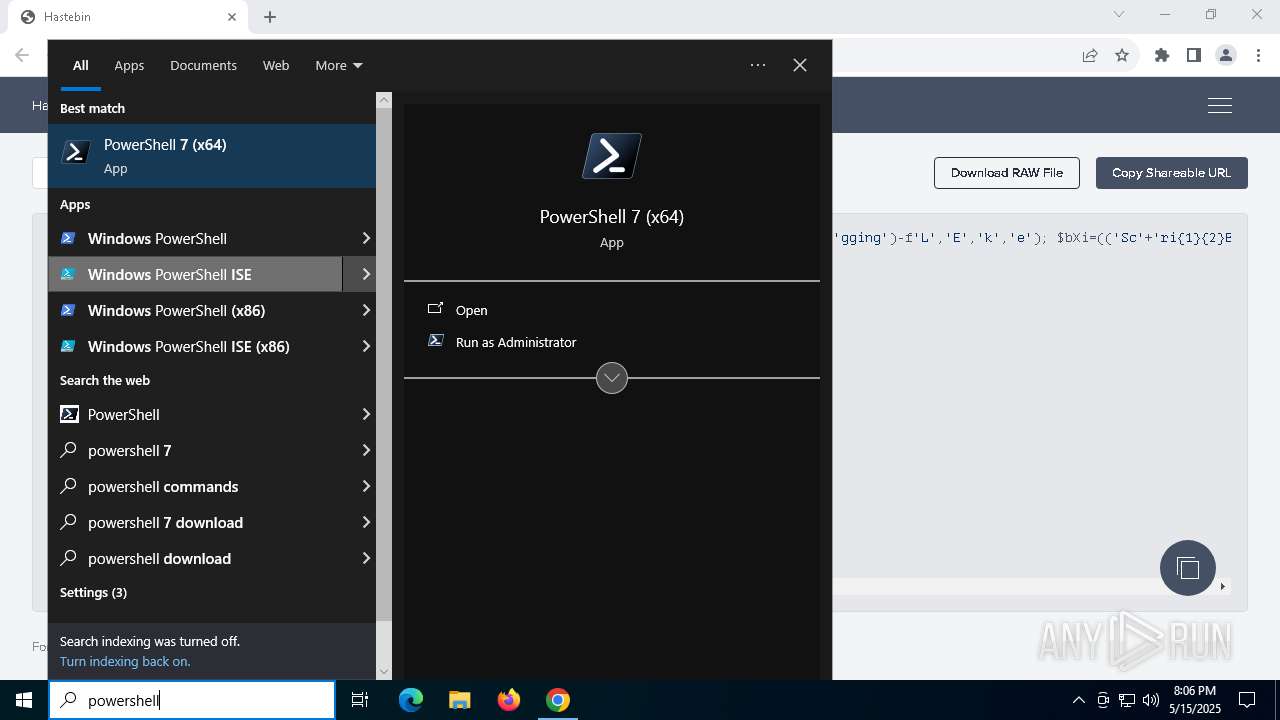
Task: Expand the More filter dropdown
Action: point(339,65)
